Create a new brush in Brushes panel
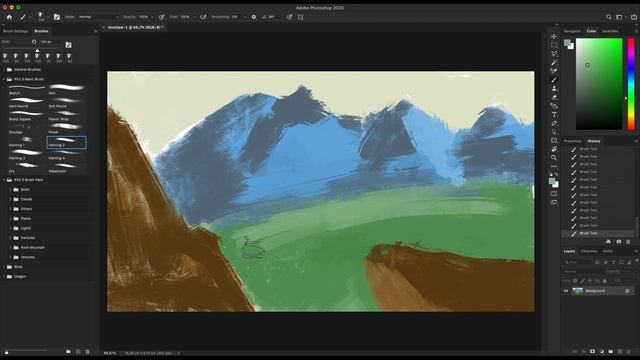The width and height of the screenshot is (640, 360). point(78,351)
